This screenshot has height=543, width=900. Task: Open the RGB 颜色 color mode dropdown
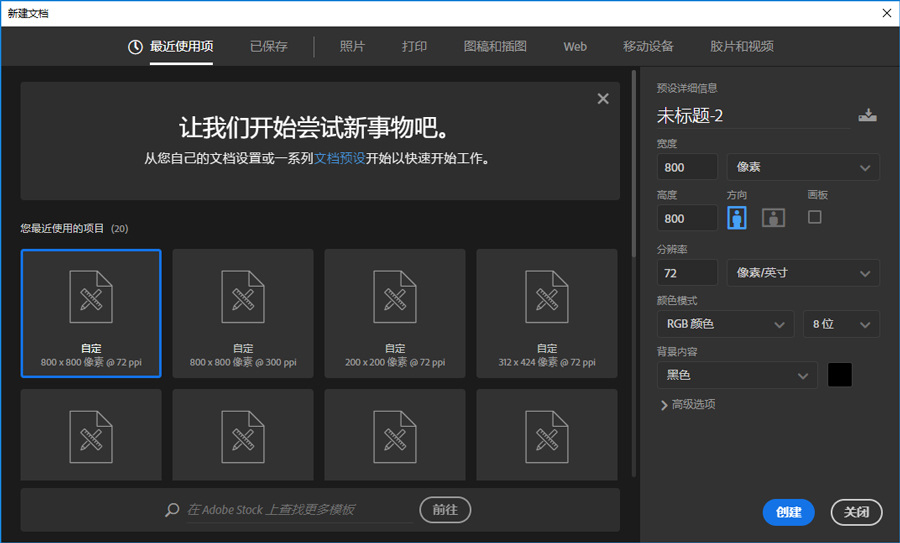725,324
